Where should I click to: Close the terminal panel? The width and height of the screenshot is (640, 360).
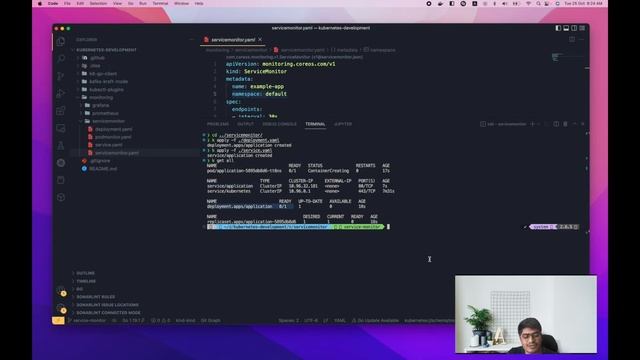583,124
